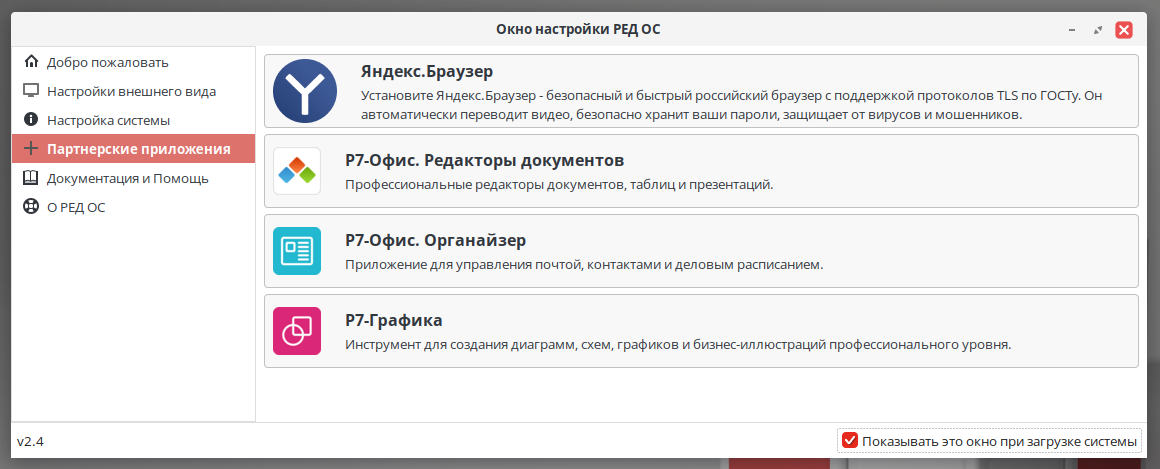Image resolution: width=1160 pixels, height=469 pixels.
Task: Click description 'Инструмент для создания диаграмм, схем'
Action: pos(678,344)
